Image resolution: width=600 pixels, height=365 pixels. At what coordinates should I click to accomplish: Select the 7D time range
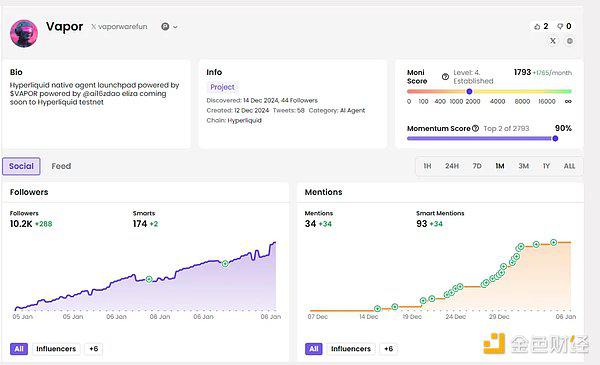(x=477, y=166)
